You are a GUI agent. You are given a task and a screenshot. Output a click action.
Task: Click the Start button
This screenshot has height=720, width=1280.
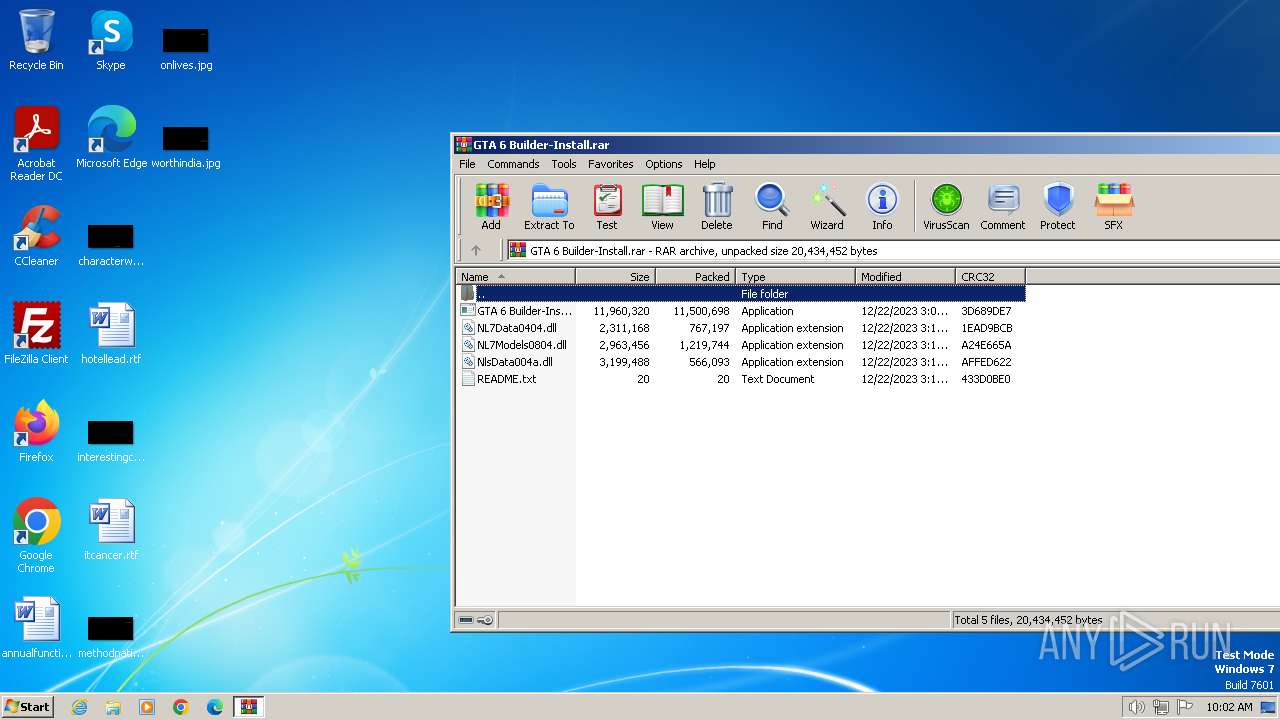tap(27, 706)
